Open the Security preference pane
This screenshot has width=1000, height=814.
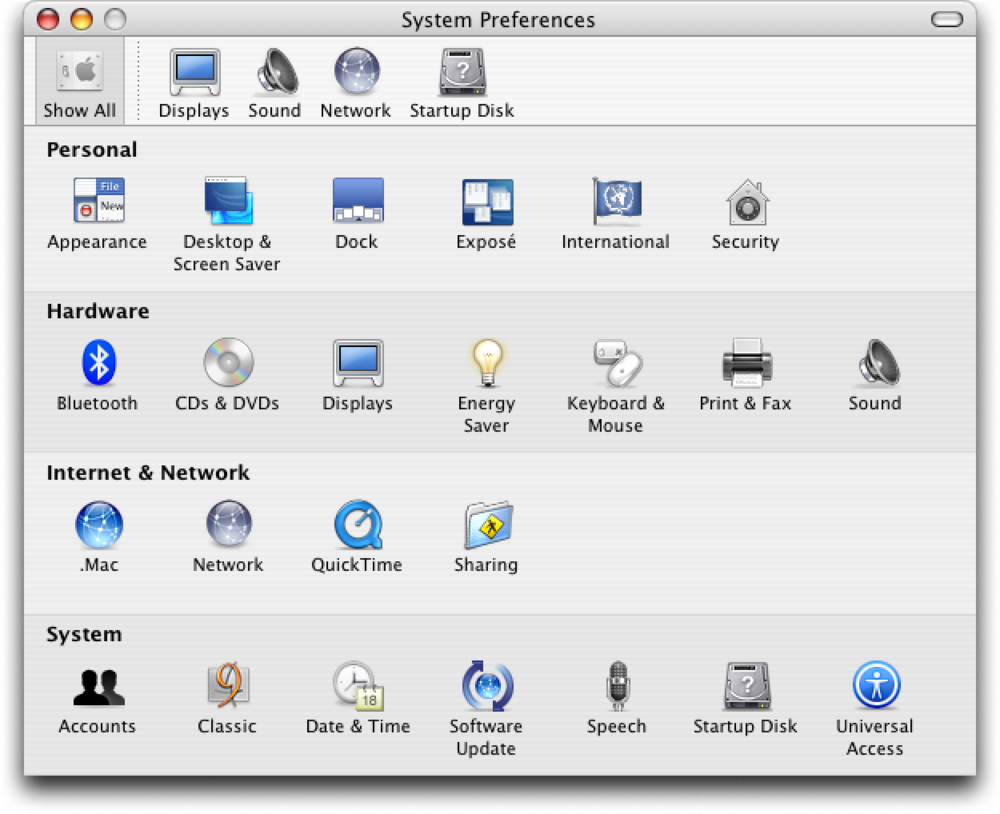click(746, 214)
